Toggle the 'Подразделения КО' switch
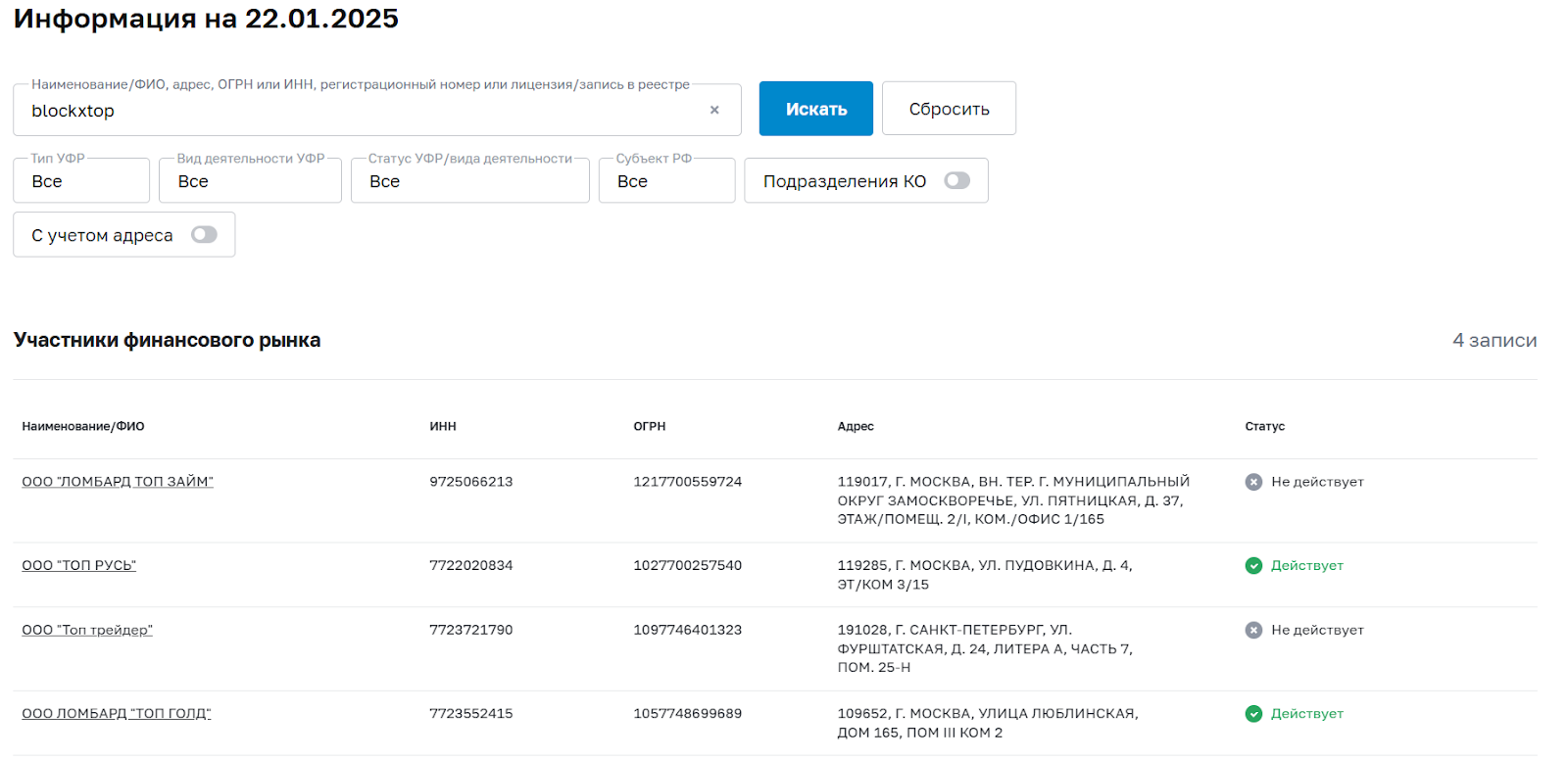1568x760 pixels. click(x=956, y=180)
